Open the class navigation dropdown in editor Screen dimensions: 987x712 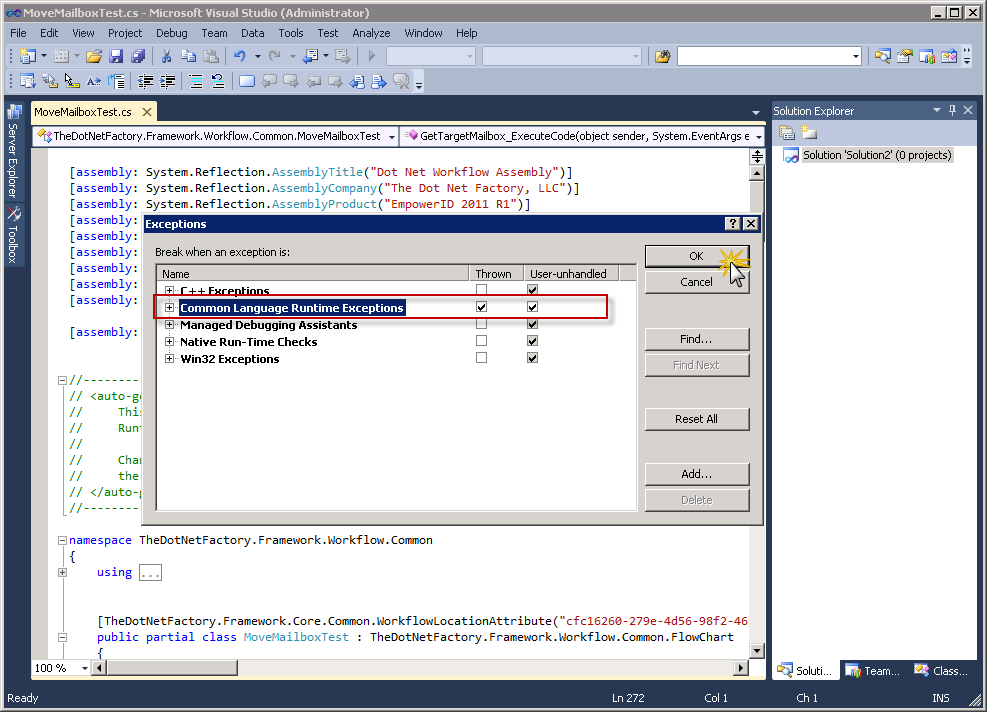pos(392,137)
